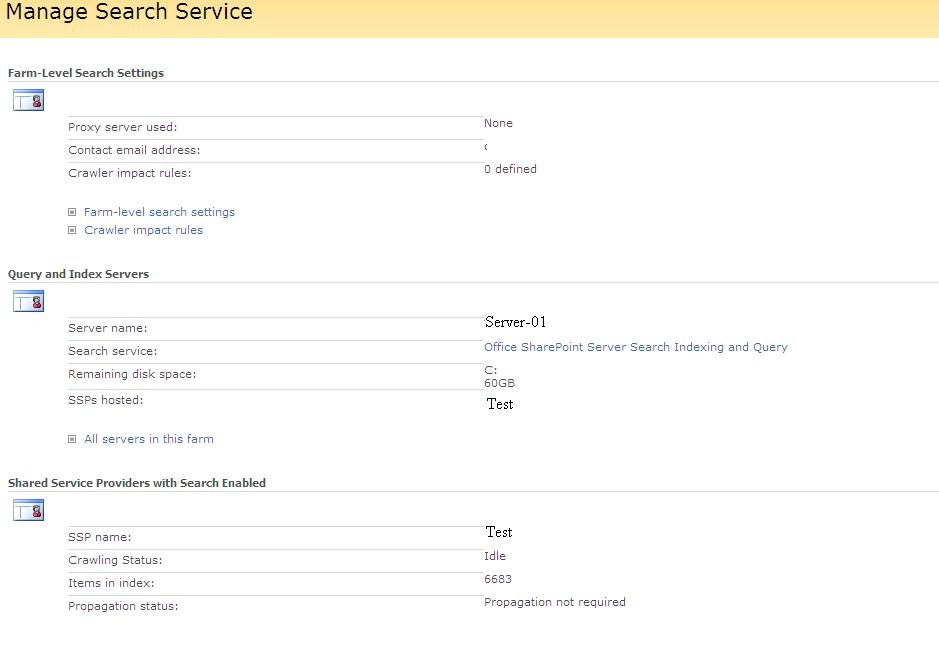Click the 6683 items in index value

click(498, 579)
